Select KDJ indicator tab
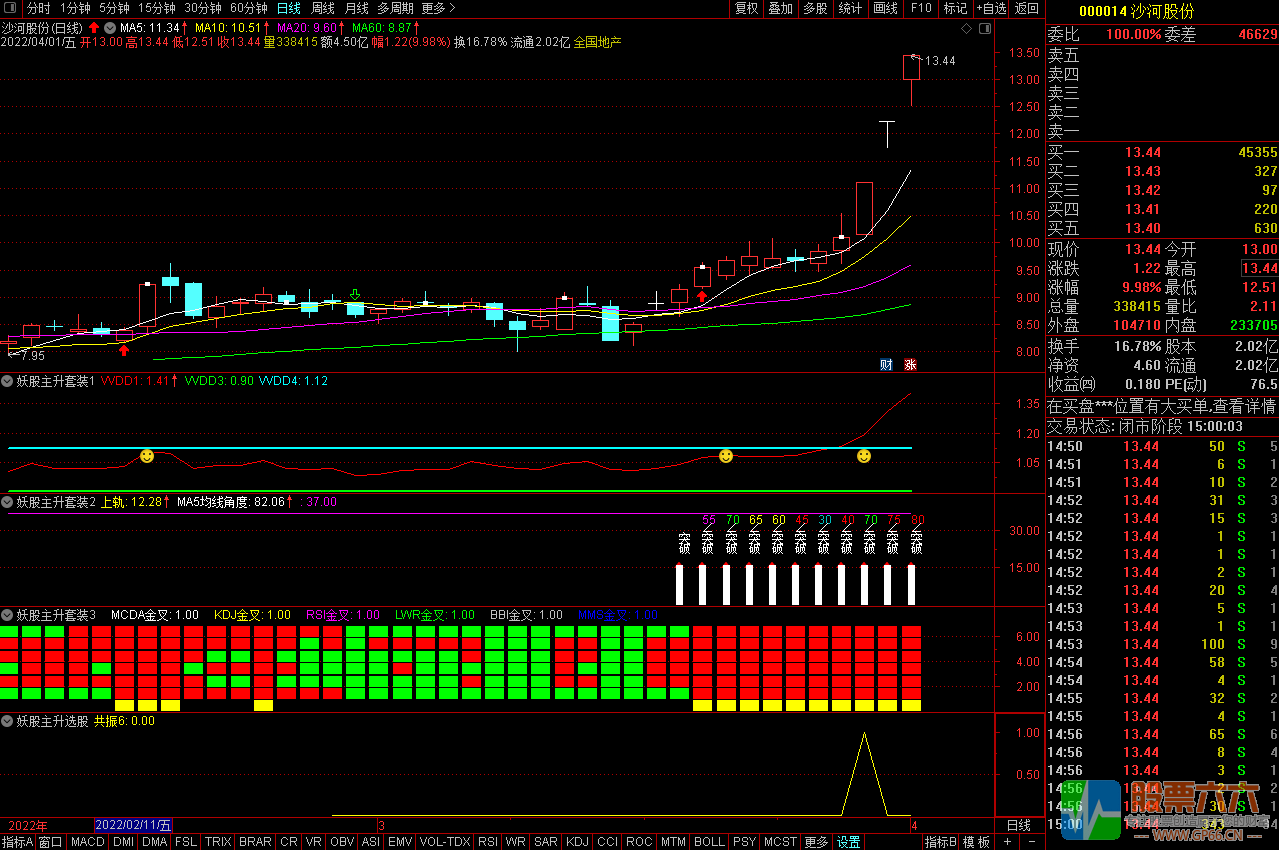The image size is (1279, 850). (x=578, y=842)
